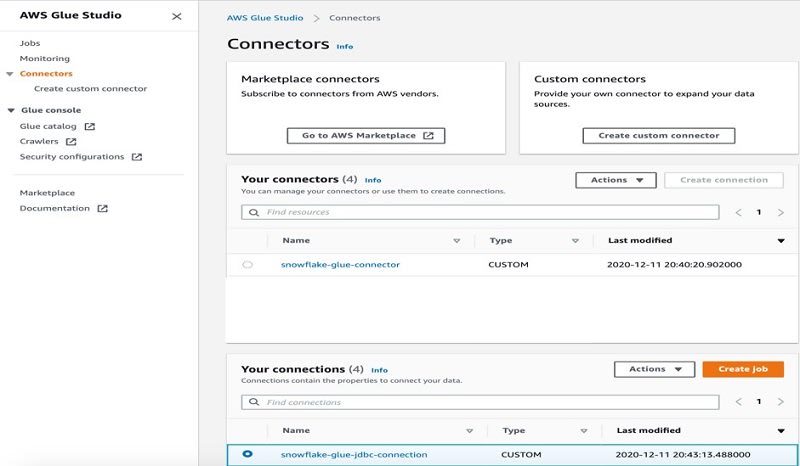Screen dimensions: 800x466
Task: Focus the Find resources search field
Action: 480,212
